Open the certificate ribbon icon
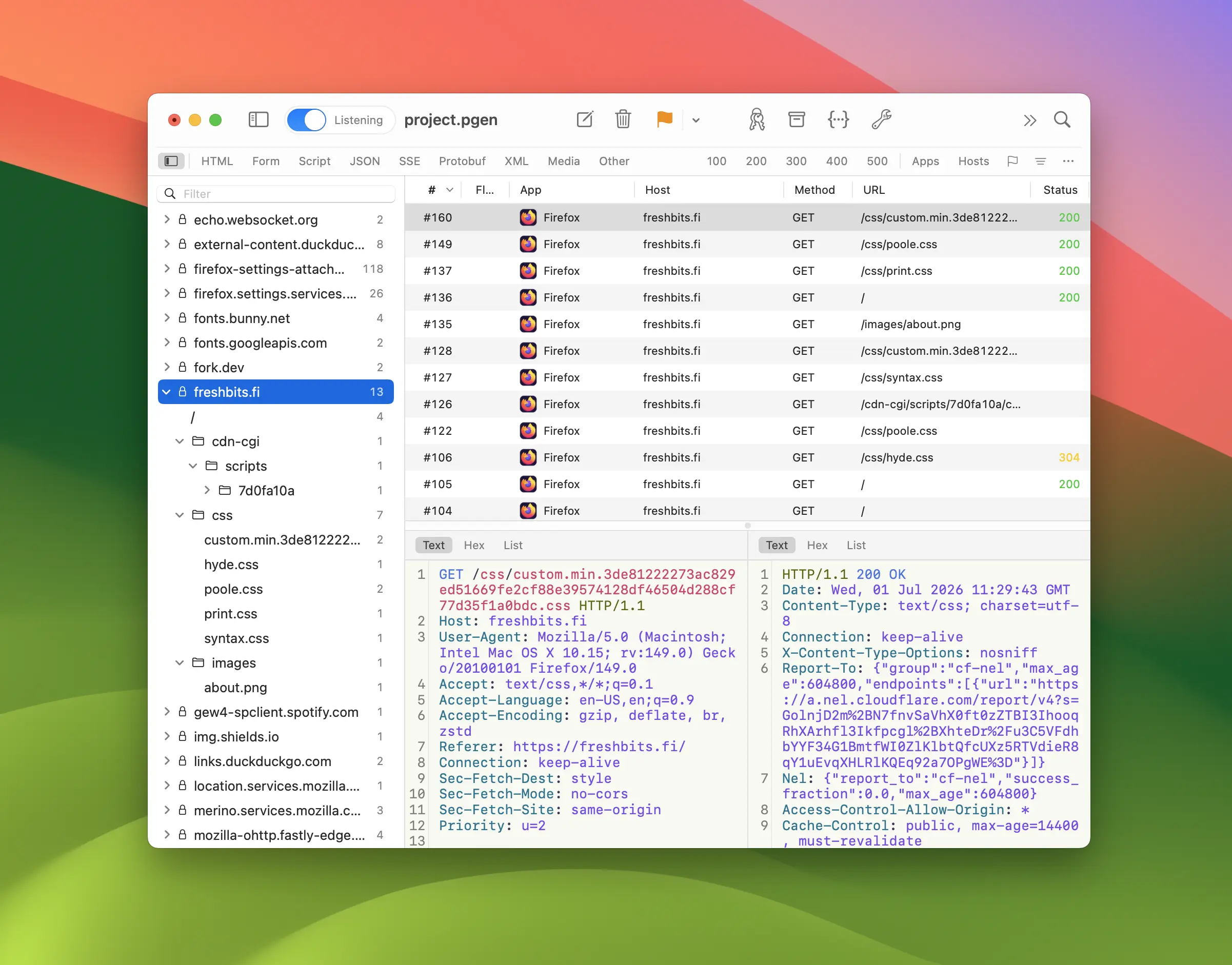1232x965 pixels. pos(757,120)
